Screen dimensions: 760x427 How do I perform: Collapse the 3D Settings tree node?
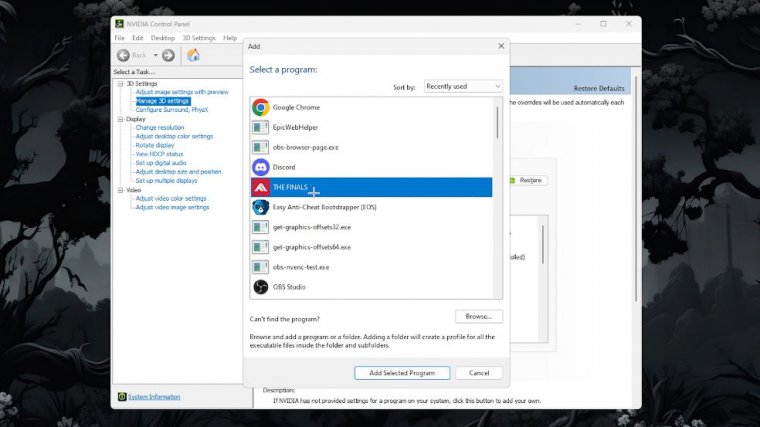click(x=120, y=84)
